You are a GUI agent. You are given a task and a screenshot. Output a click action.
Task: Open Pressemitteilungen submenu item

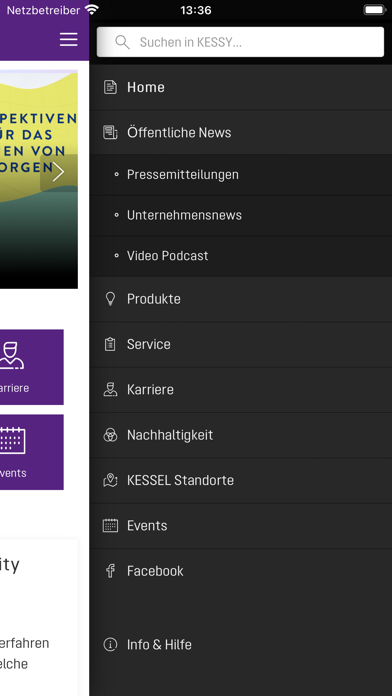click(x=241, y=175)
